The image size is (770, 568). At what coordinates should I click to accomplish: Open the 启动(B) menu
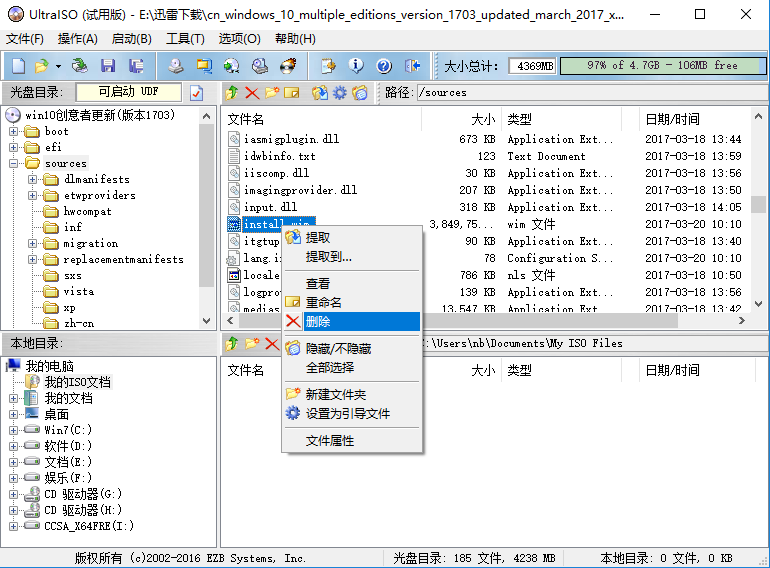click(x=132, y=39)
